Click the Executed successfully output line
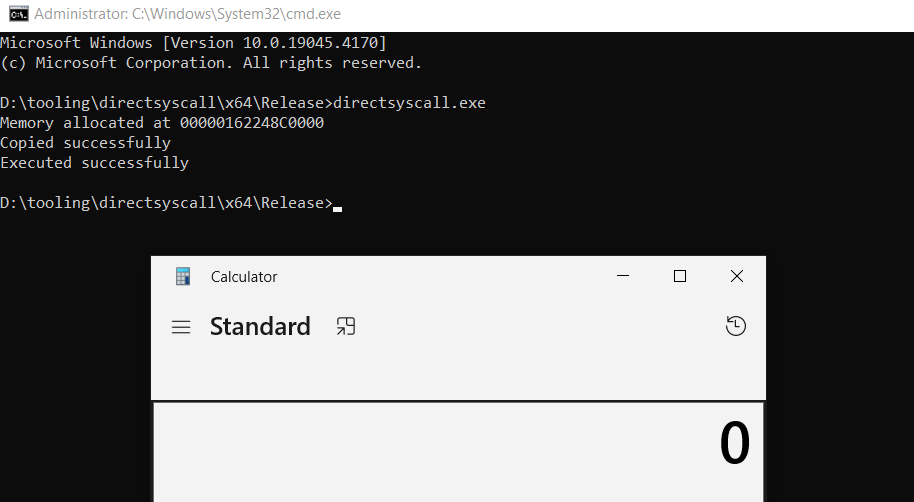914x502 pixels. [x=94, y=163]
